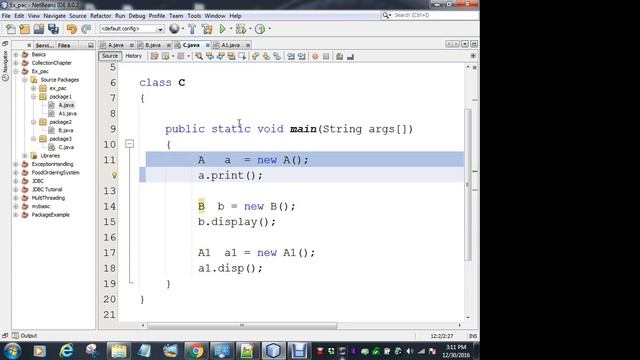Run project with green play icon
The width and height of the screenshot is (640, 360).
pos(222,29)
